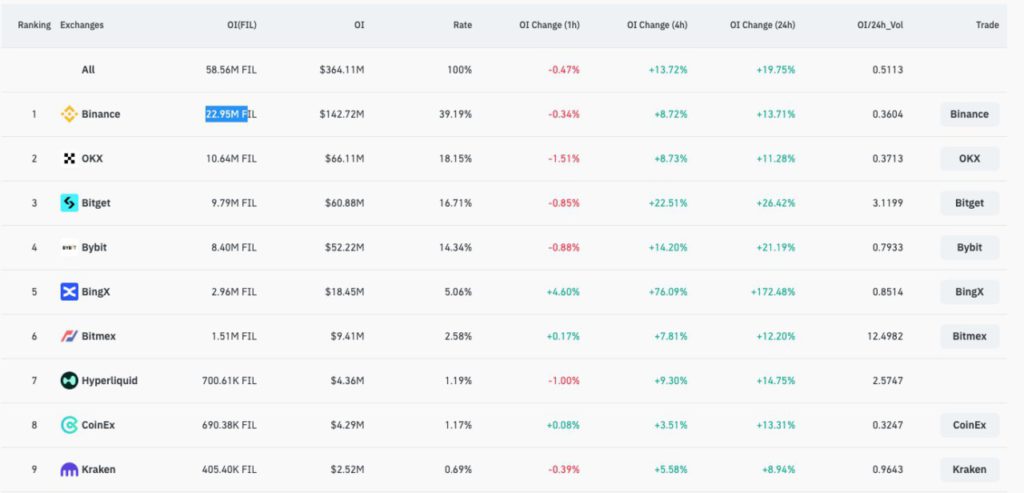Viewport: 1024px width, 493px height.
Task: Click the Hyperliquid exchange logo icon
Action: click(69, 380)
